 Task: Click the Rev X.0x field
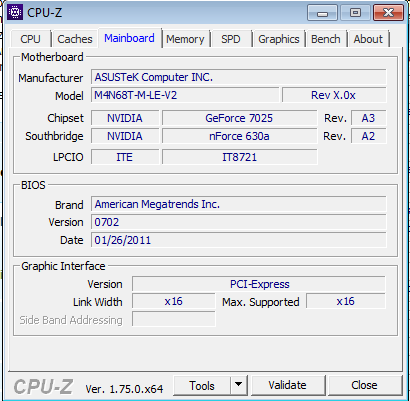pyautogui.click(x=334, y=95)
